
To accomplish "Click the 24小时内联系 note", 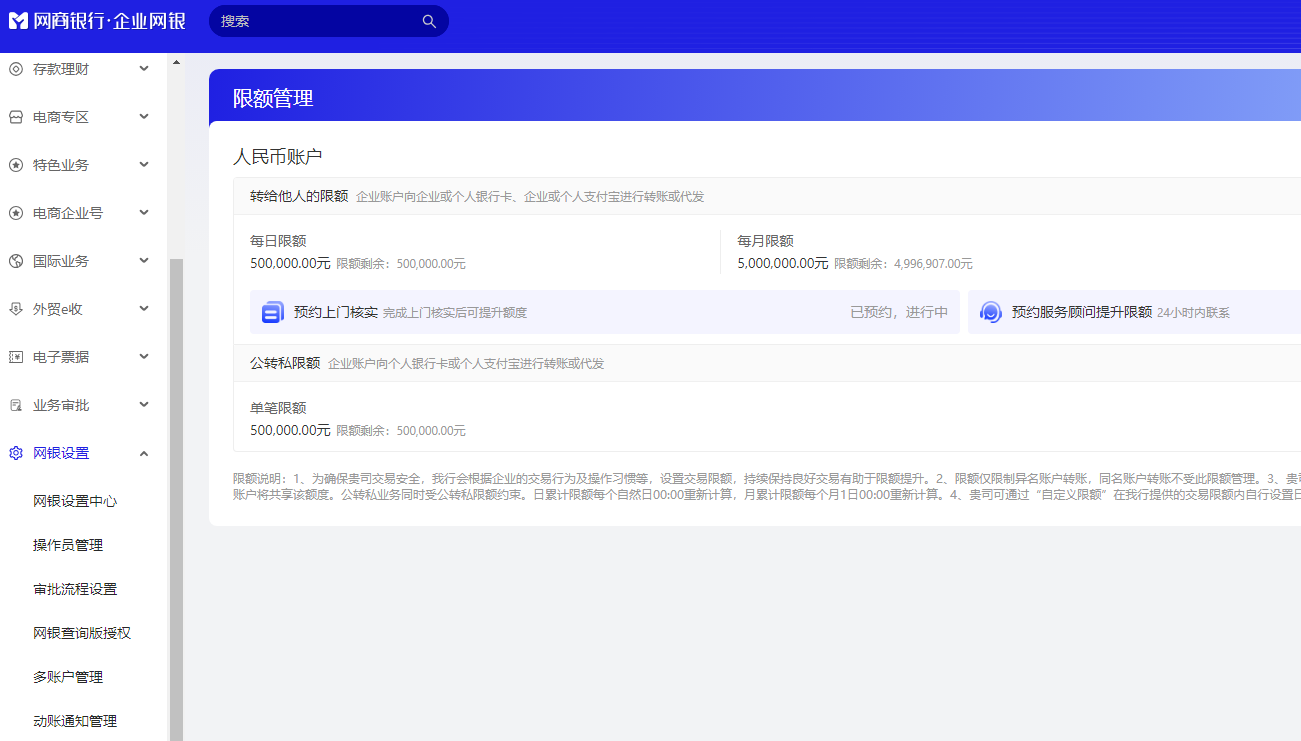I will click(1193, 313).
